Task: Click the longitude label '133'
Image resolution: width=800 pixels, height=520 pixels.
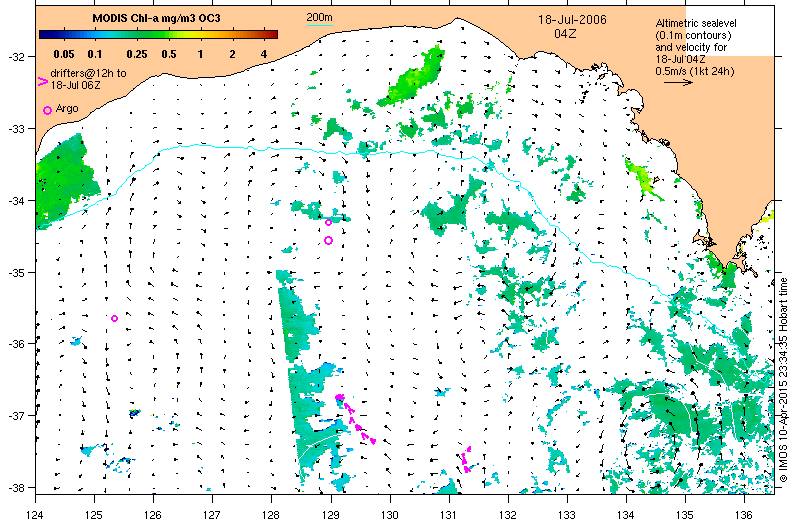Action: [567, 514]
